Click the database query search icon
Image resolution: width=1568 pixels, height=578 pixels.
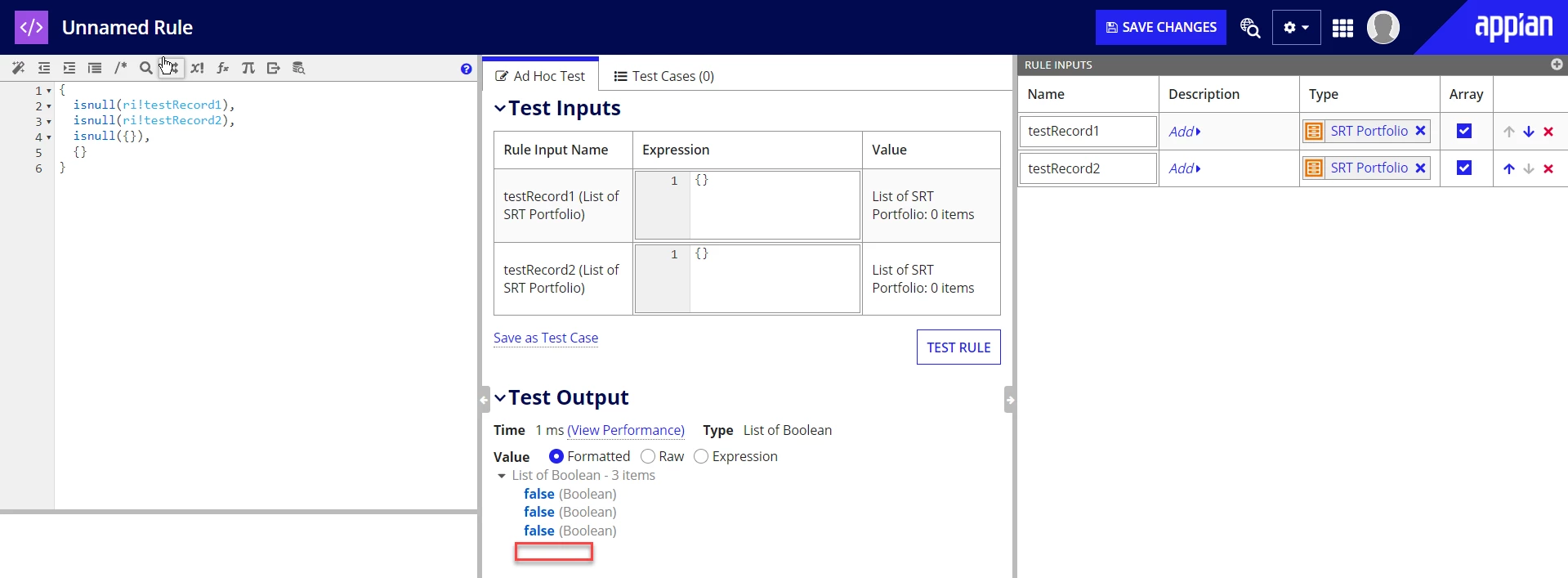(299, 68)
